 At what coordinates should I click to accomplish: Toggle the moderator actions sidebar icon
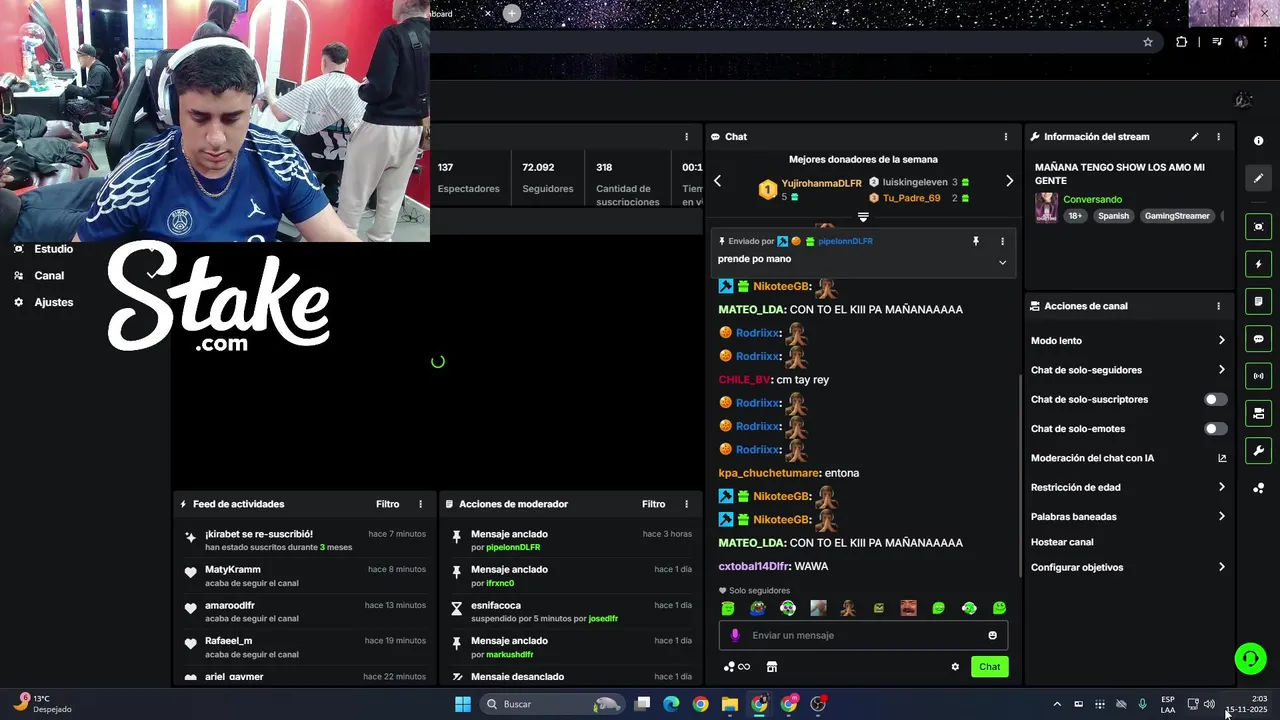1258,301
